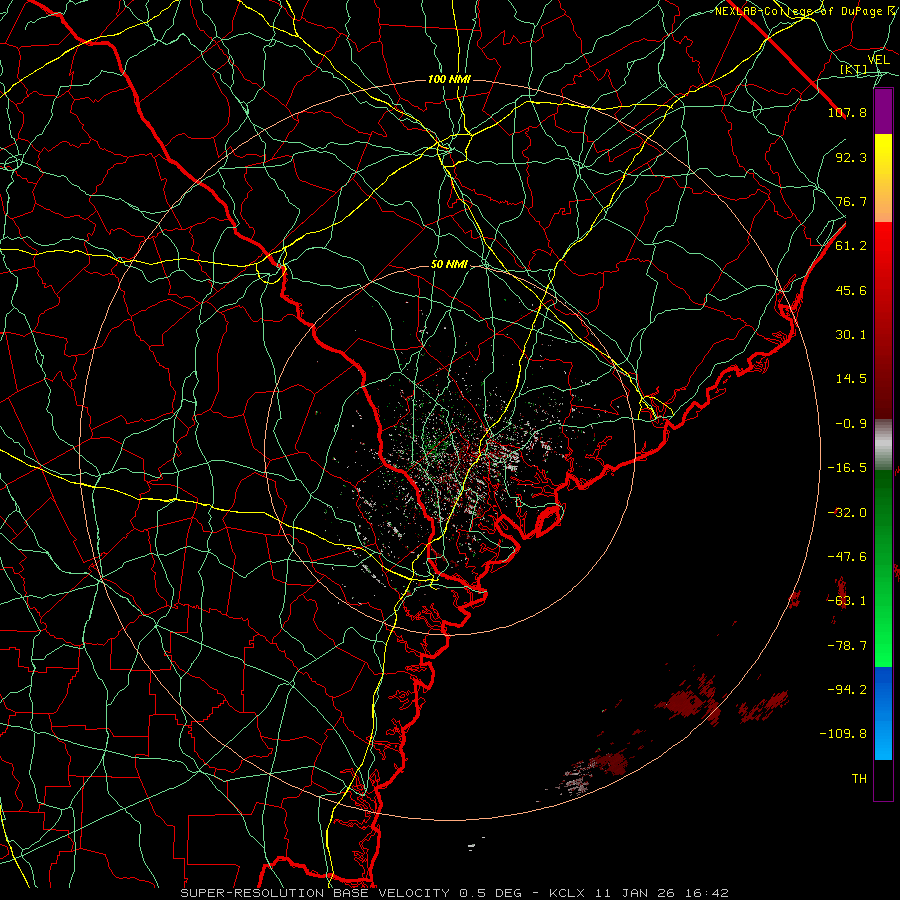Click the VEL legend title
The height and width of the screenshot is (900, 900).
(x=878, y=60)
